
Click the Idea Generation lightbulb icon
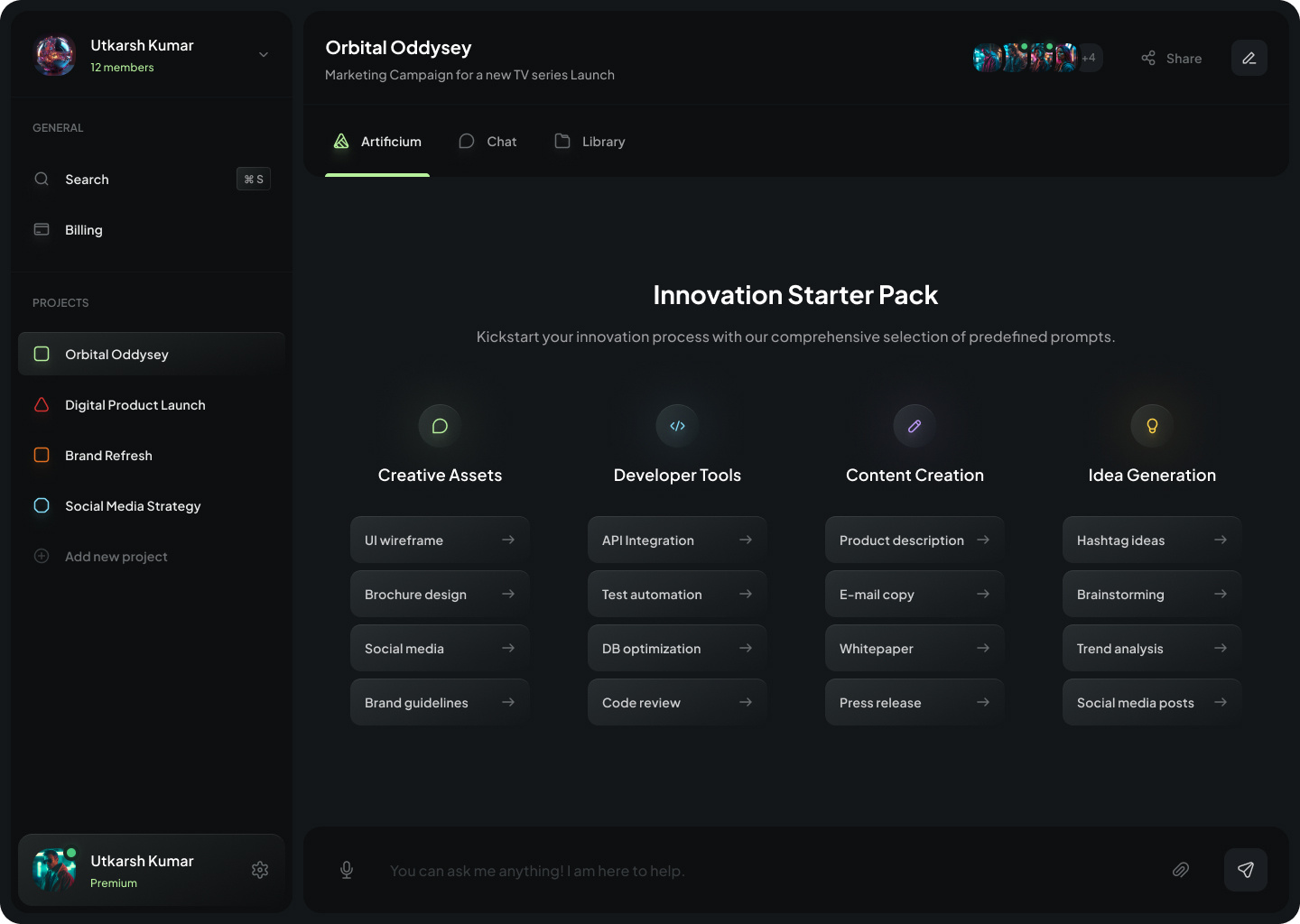(1152, 426)
